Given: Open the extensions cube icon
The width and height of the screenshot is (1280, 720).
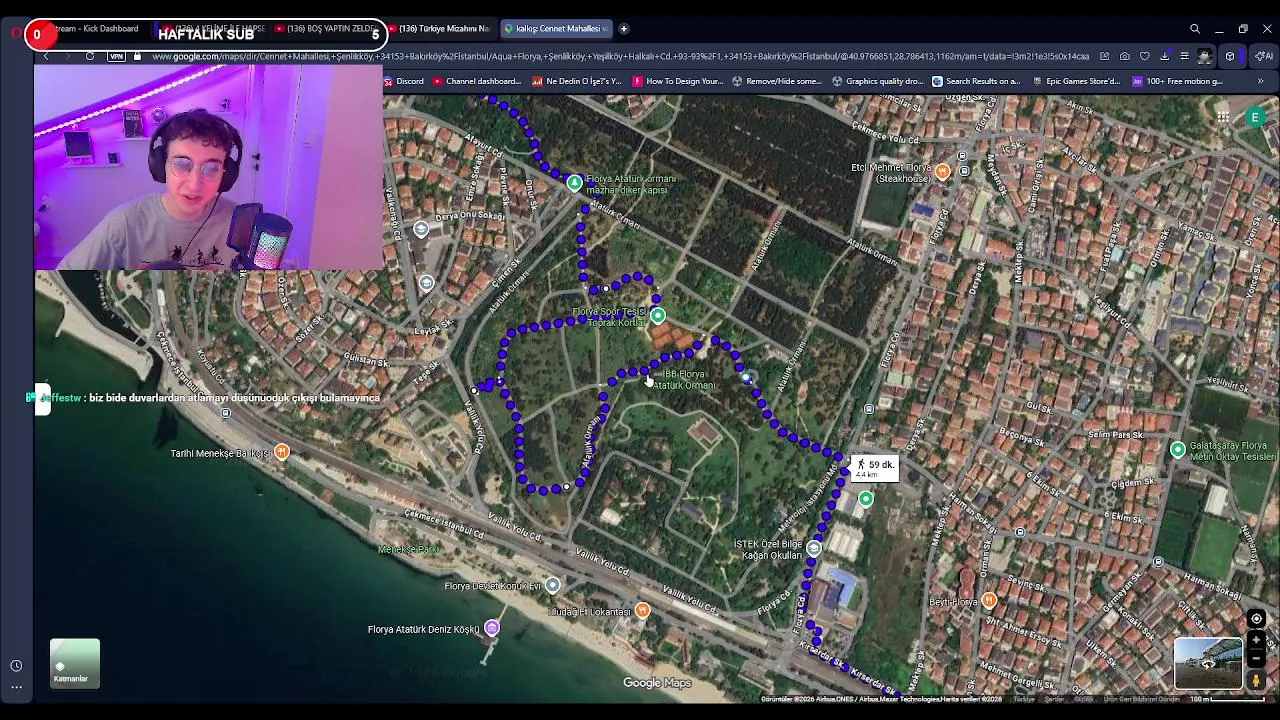Looking at the screenshot, I should pos(1230,56).
